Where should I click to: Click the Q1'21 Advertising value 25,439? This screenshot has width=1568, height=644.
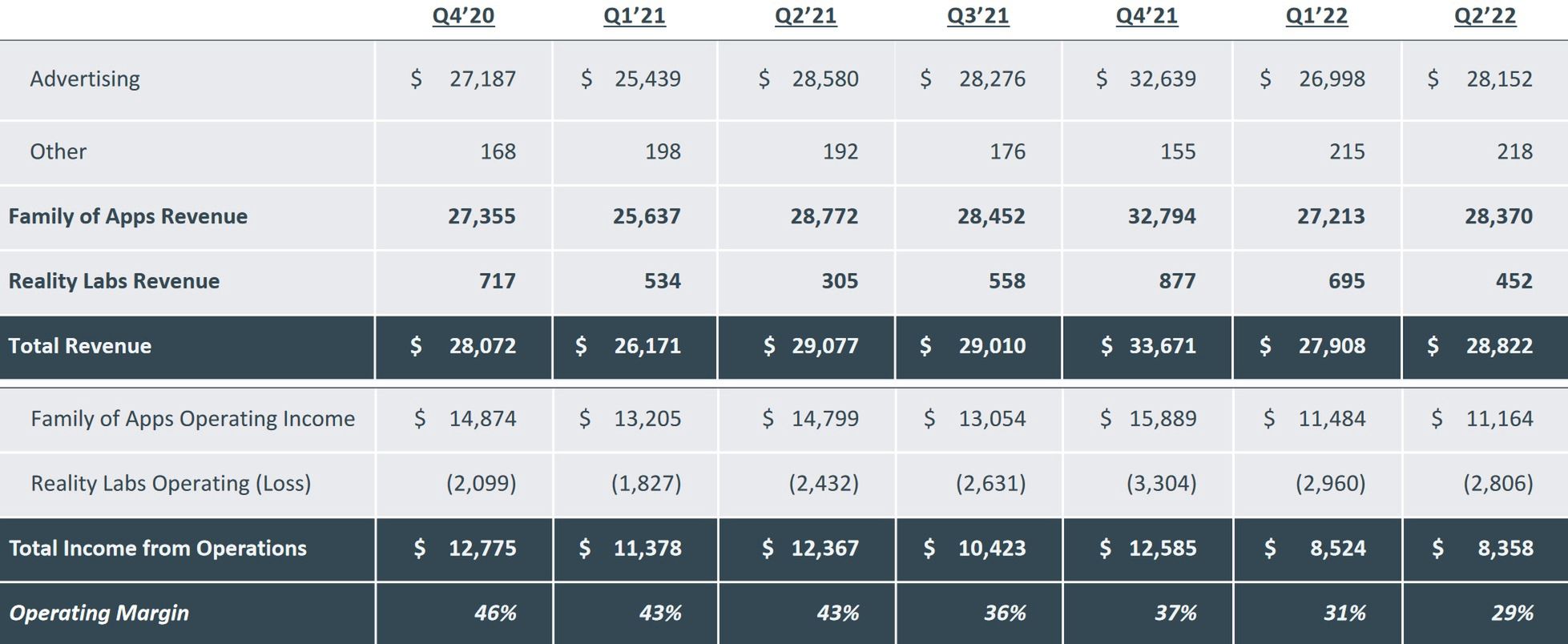pos(647,78)
